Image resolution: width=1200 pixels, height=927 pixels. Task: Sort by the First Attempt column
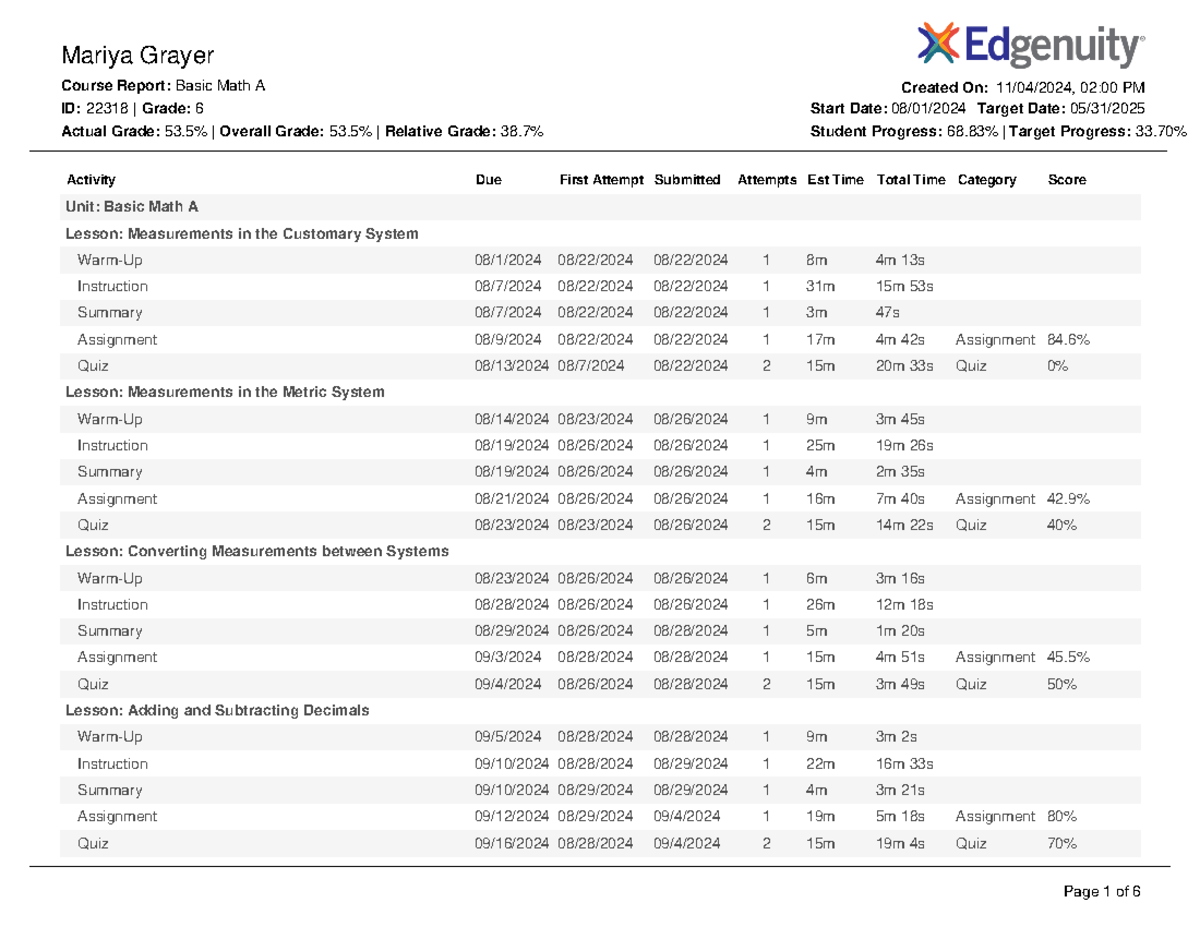click(600, 180)
